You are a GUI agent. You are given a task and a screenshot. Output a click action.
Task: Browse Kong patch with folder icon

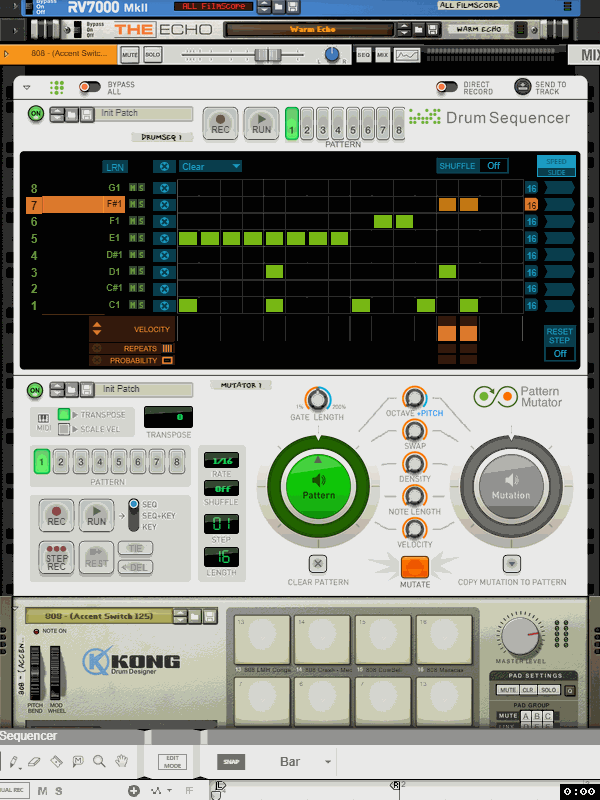(x=194, y=616)
